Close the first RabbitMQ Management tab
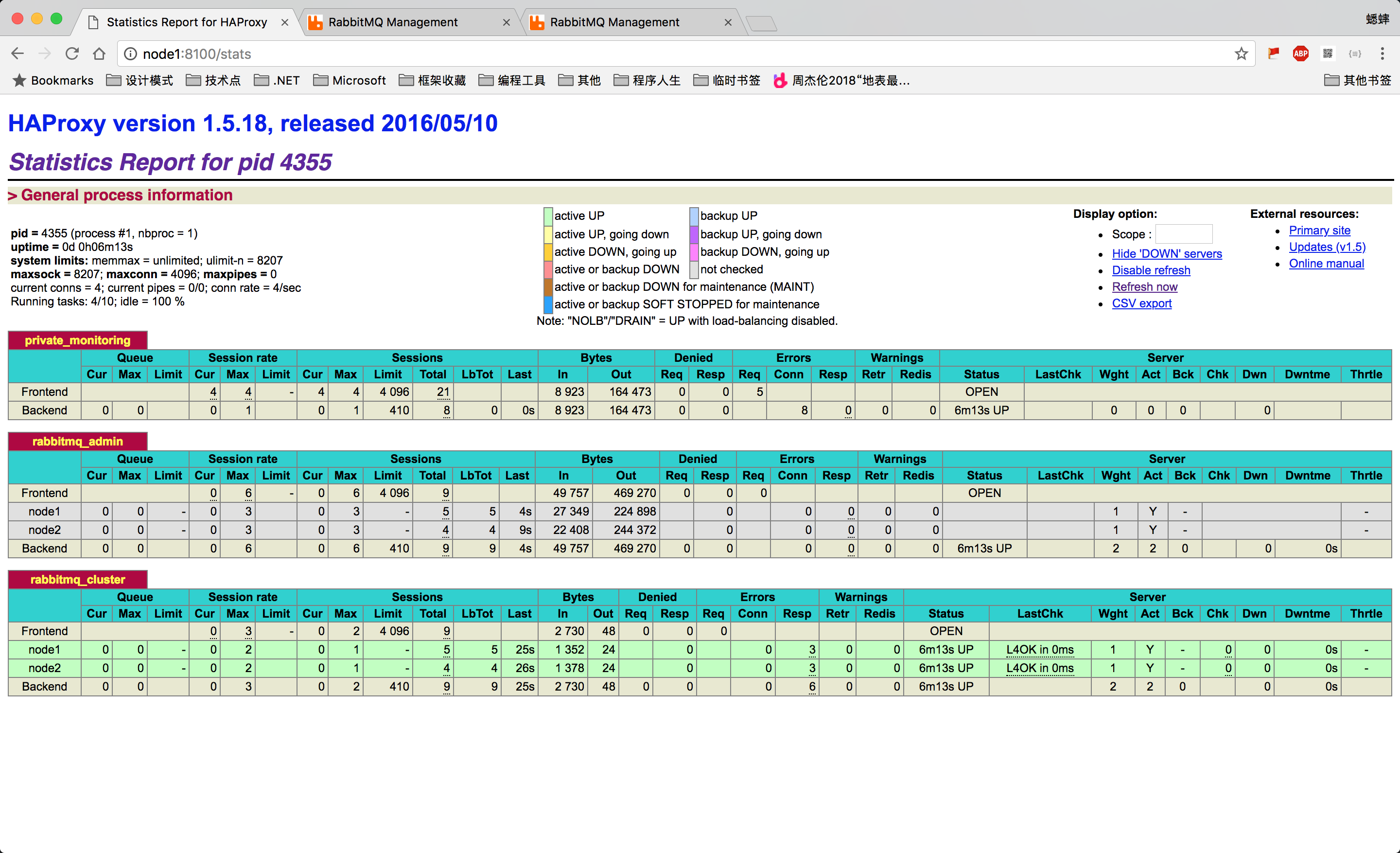1400x853 pixels. (506, 22)
